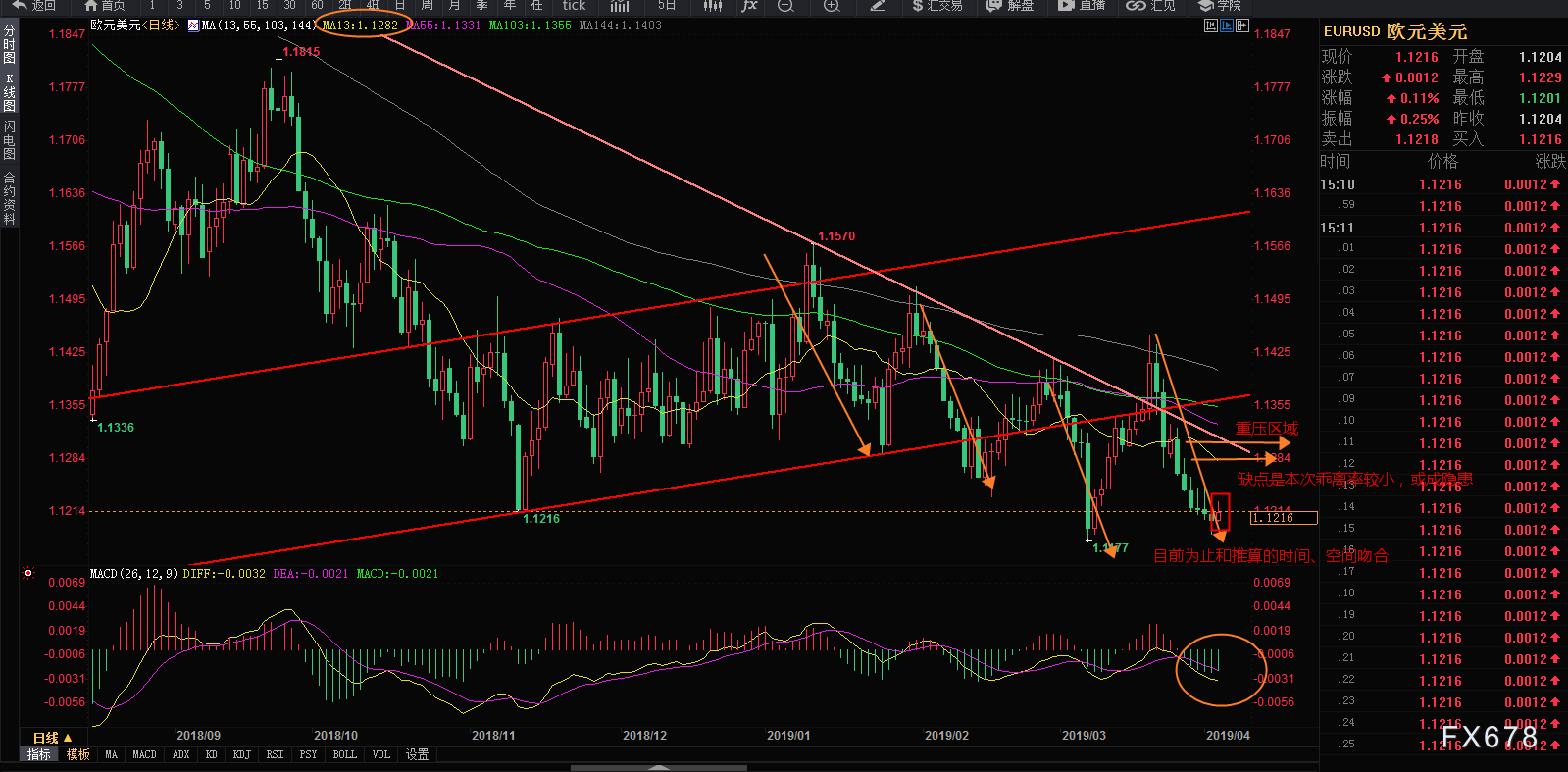Select the 15 minute period
This screenshot has height=772, width=1568.
click(262, 5)
